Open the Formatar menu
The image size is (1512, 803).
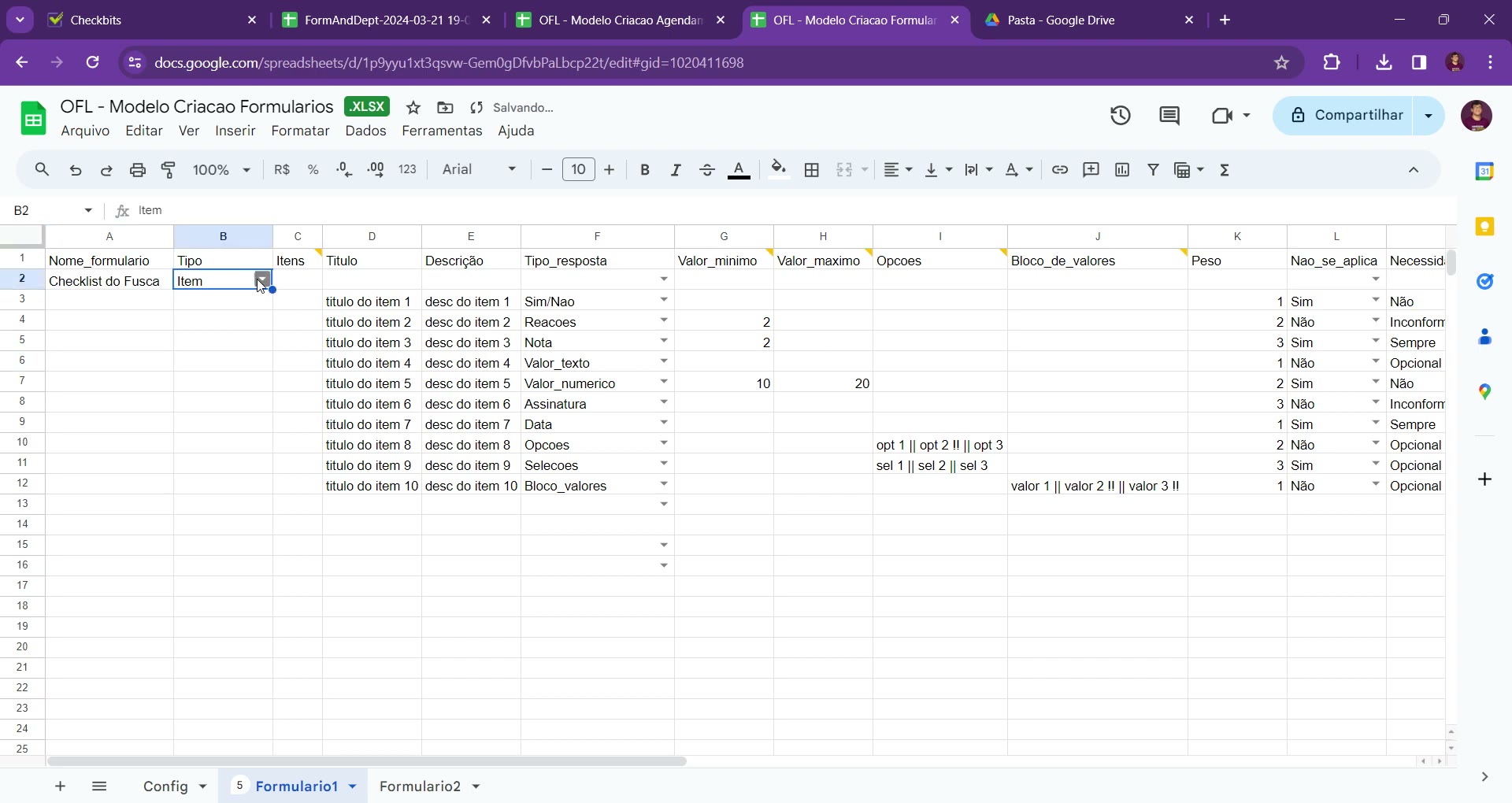tap(300, 131)
